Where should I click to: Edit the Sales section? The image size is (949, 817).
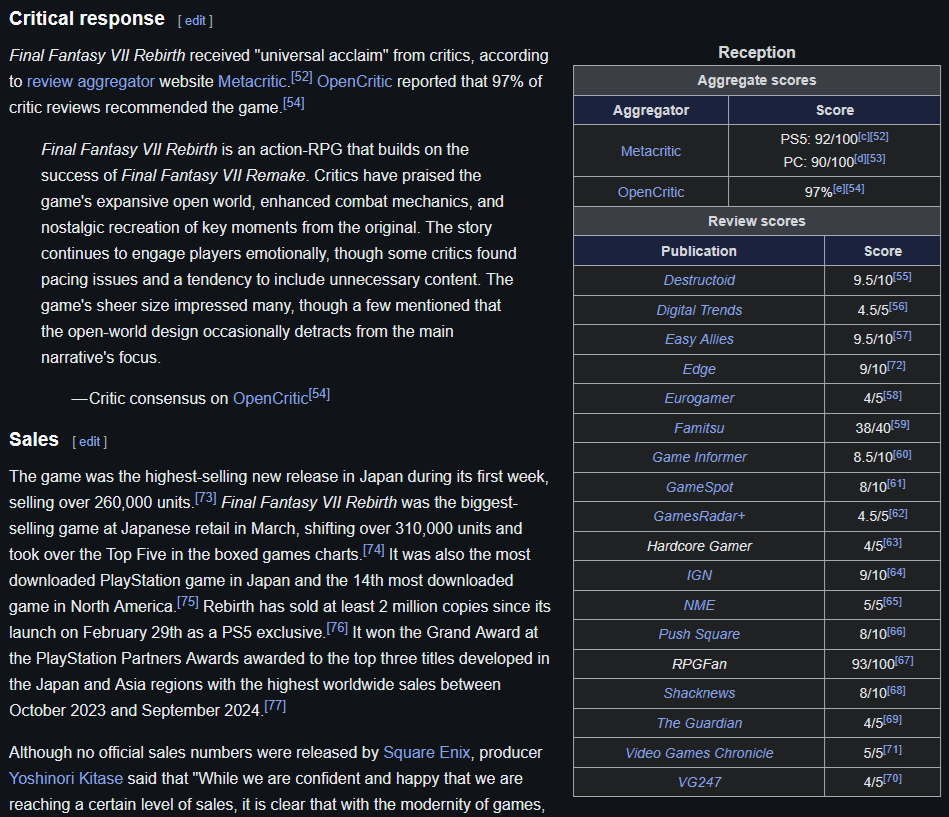pyautogui.click(x=89, y=442)
